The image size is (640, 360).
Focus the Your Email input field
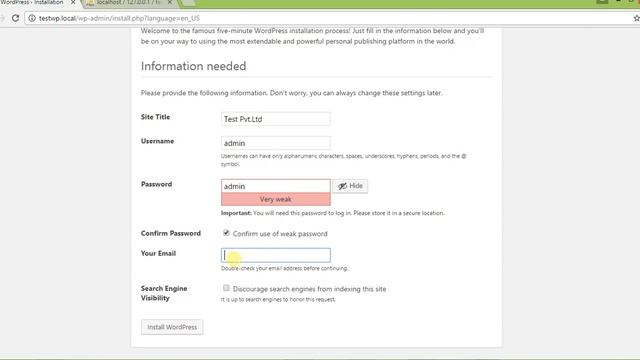(276, 255)
